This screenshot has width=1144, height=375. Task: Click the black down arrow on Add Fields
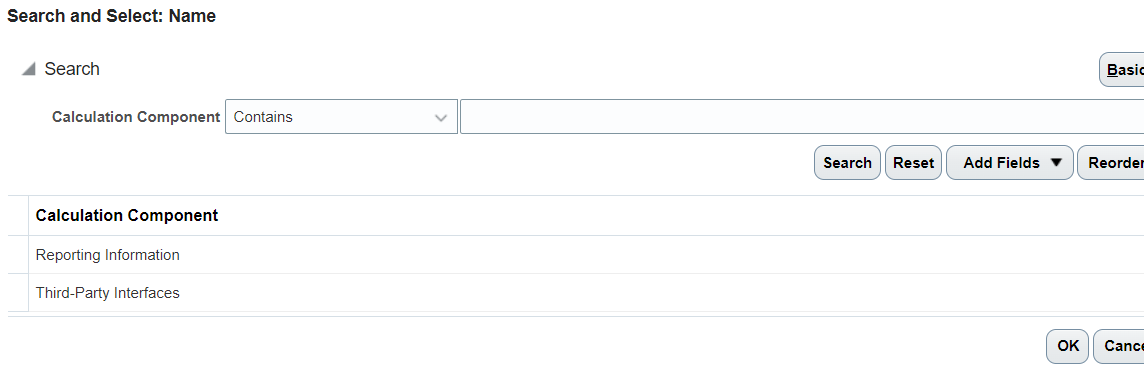coord(1056,163)
